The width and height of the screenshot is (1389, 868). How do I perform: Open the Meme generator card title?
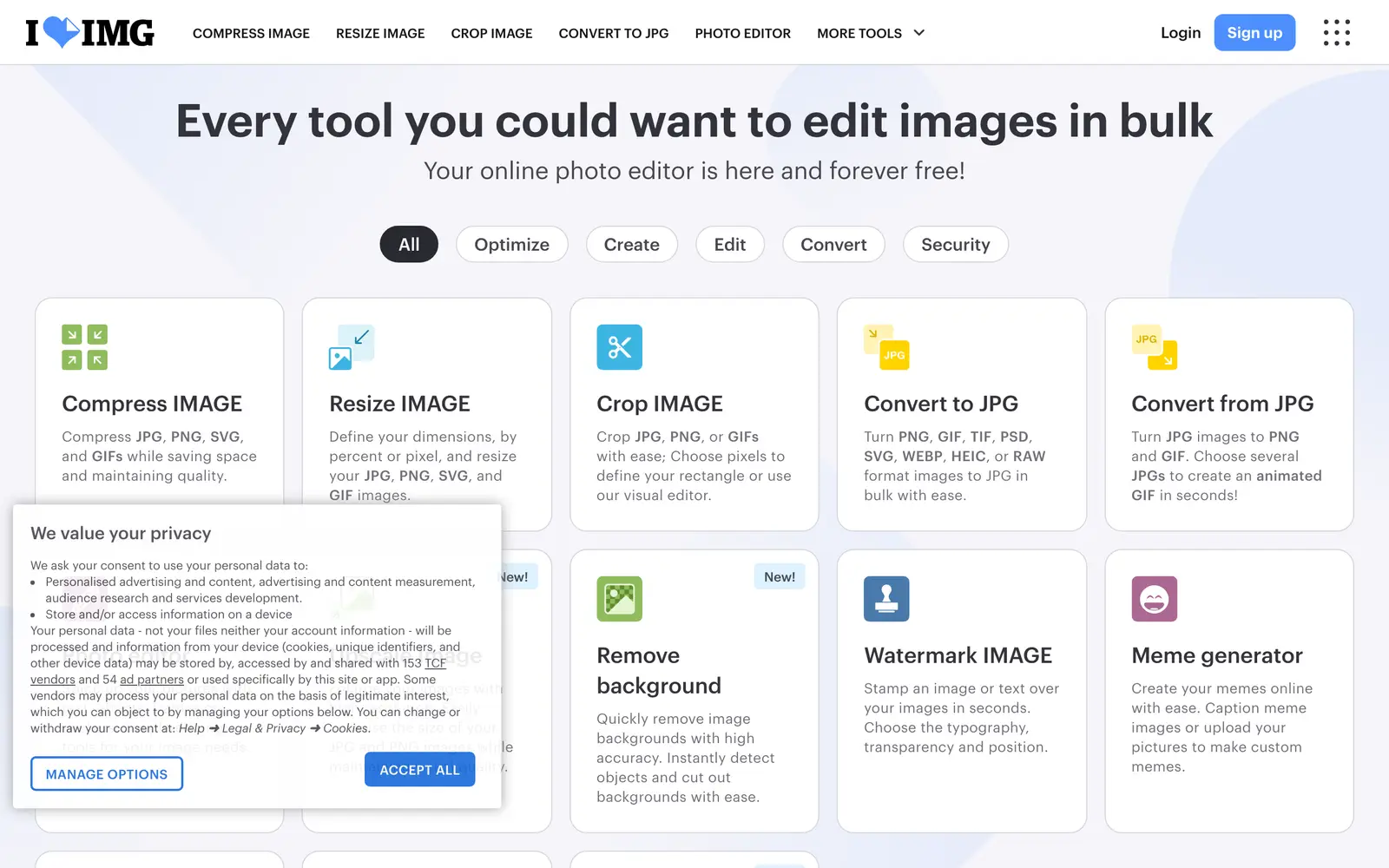[1217, 655]
